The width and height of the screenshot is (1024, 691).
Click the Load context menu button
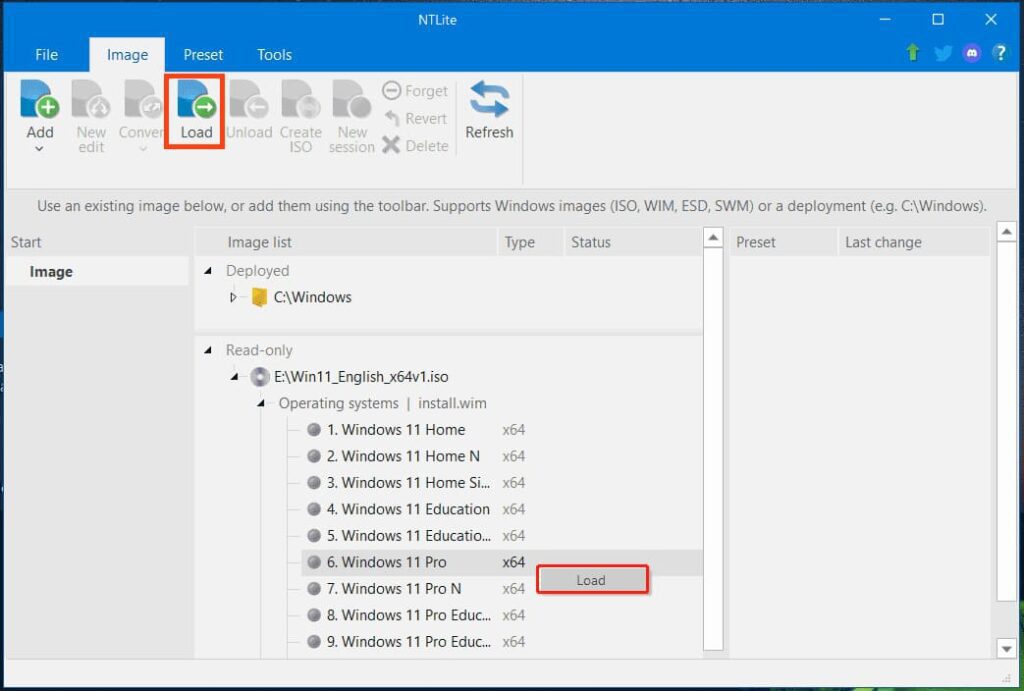tap(592, 580)
